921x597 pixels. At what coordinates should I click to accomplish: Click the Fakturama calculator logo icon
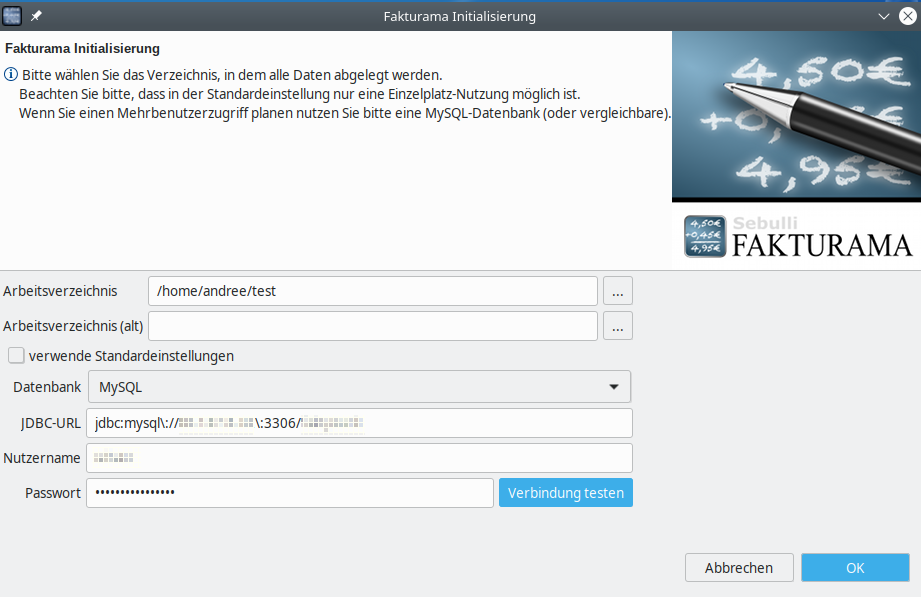point(705,236)
